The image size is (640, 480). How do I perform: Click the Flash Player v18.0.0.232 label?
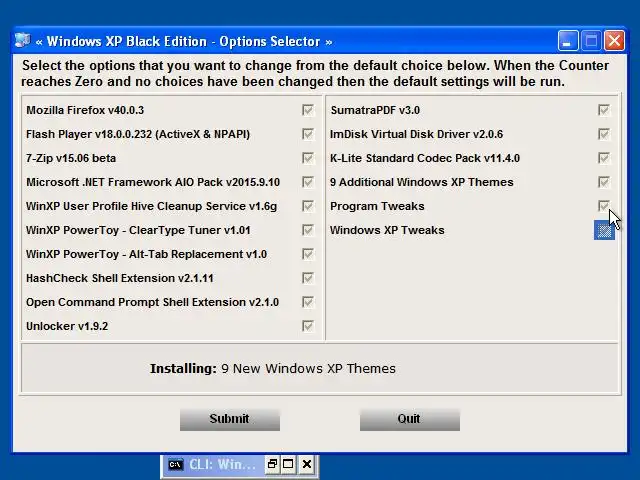coord(138,134)
